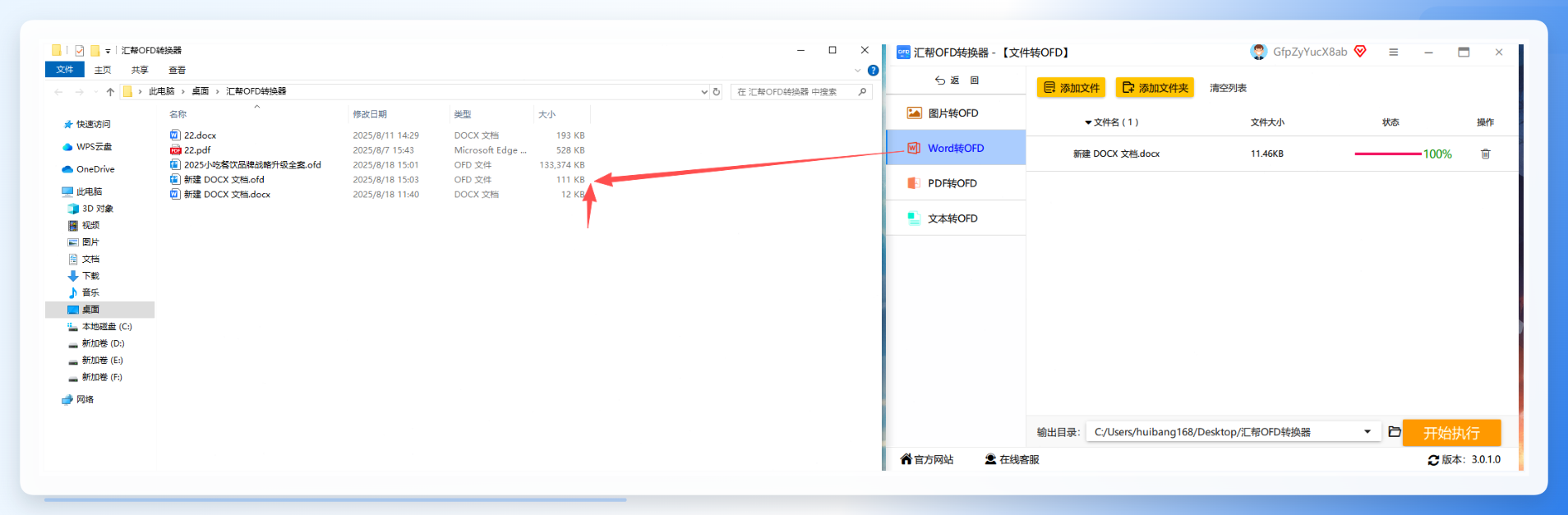Click Explorer's up-one-level arrow
This screenshot has height=515, width=1568.
[110, 92]
